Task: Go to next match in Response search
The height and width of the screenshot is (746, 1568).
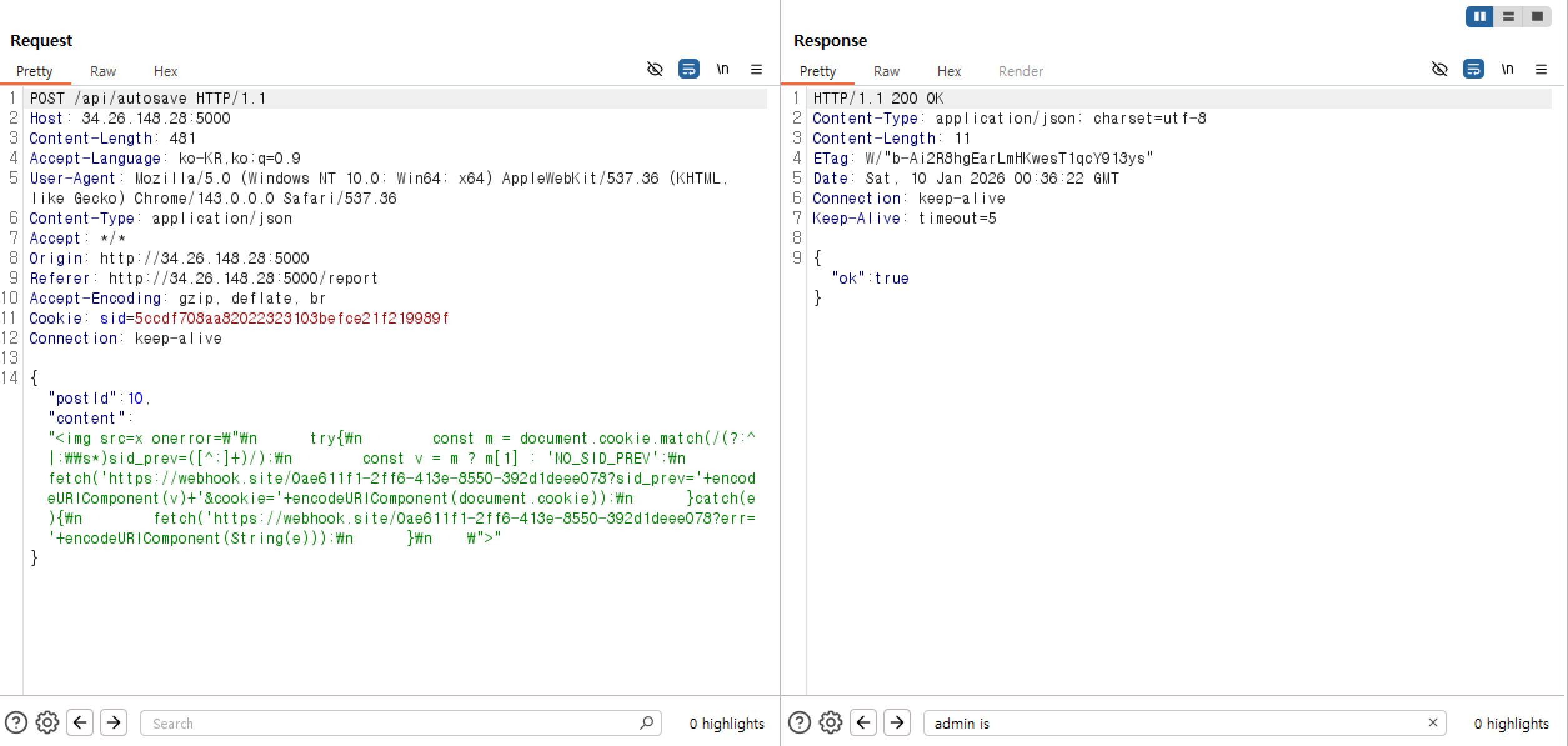Action: point(897,723)
